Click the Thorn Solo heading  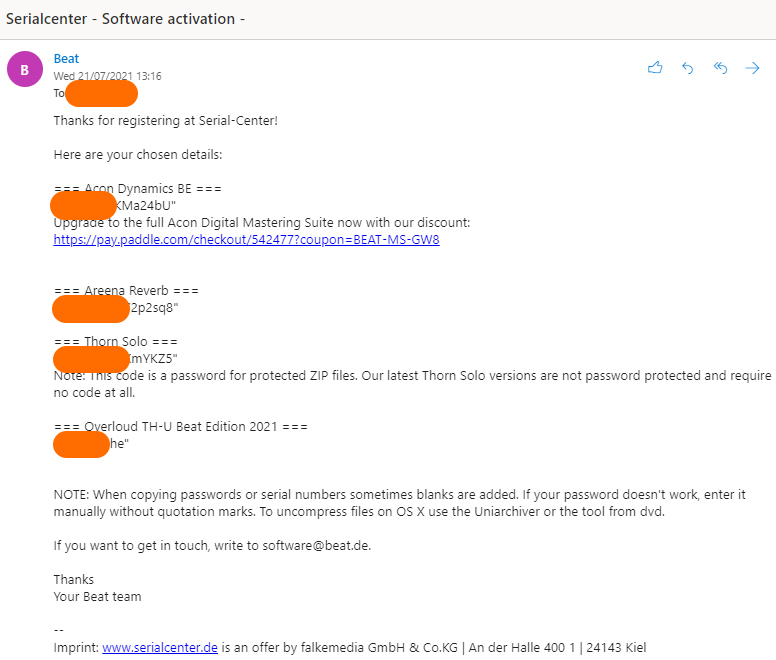click(116, 342)
